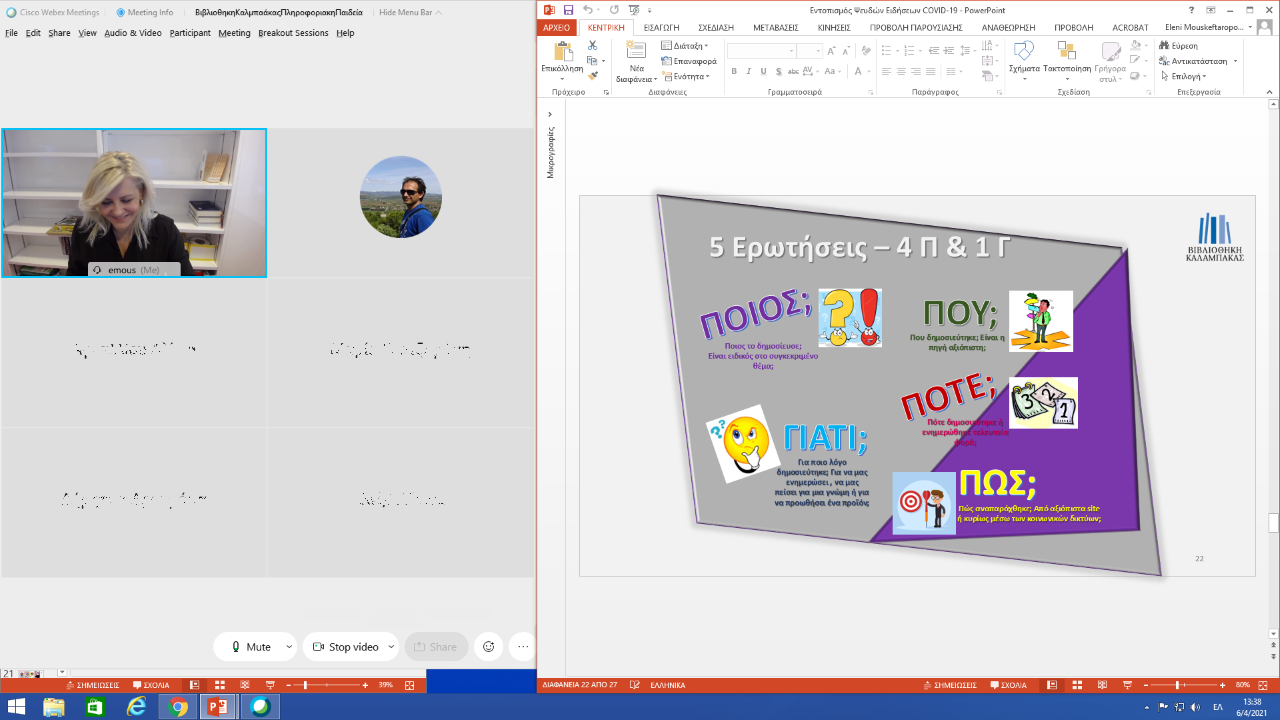Click the Εύρεση find icon
This screenshot has height=720, width=1280.
(1178, 46)
